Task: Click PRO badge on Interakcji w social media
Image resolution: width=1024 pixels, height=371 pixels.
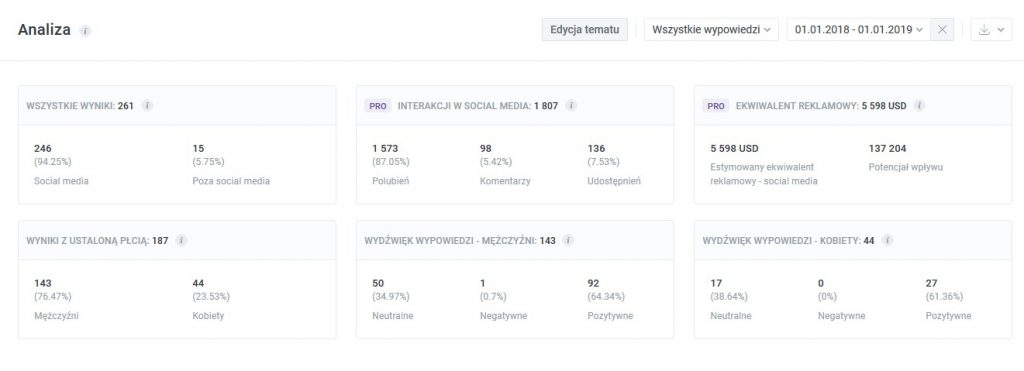Action: (x=377, y=105)
